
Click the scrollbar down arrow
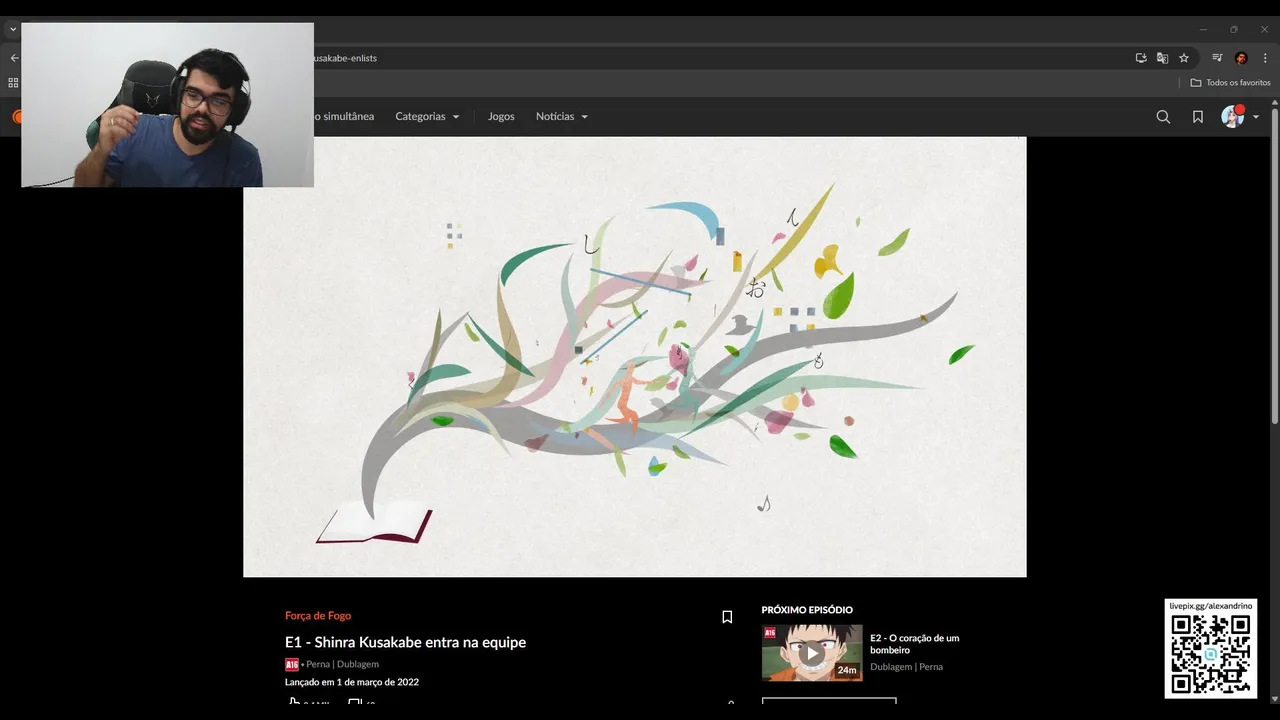click(x=1274, y=698)
